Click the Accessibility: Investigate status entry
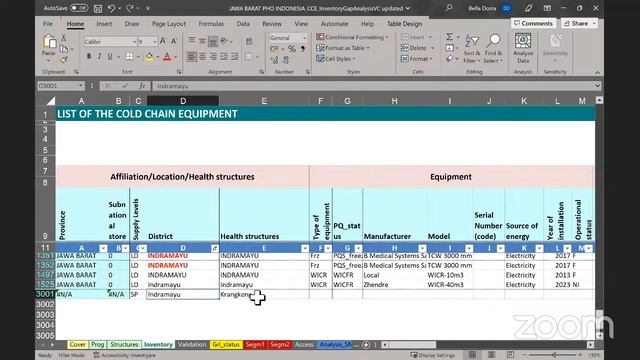Image resolution: width=640 pixels, height=360 pixels. pyautogui.click(x=124, y=355)
